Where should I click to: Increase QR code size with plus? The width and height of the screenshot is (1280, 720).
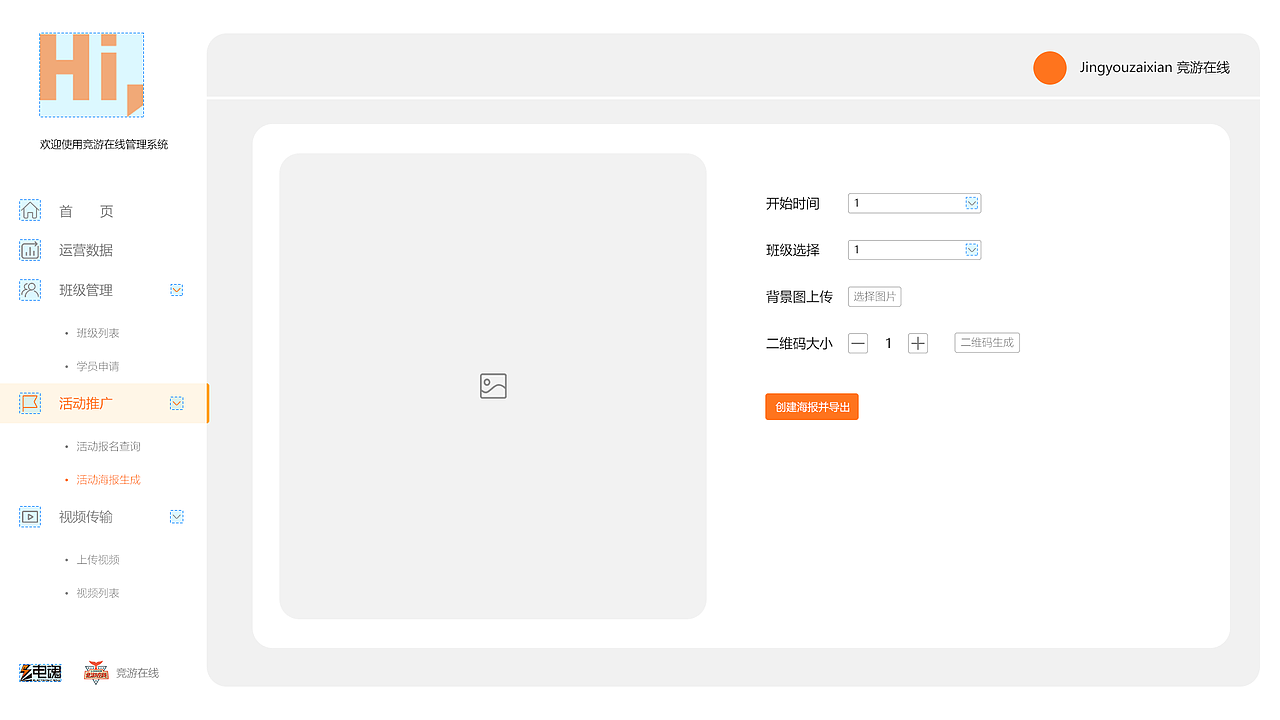pos(918,343)
